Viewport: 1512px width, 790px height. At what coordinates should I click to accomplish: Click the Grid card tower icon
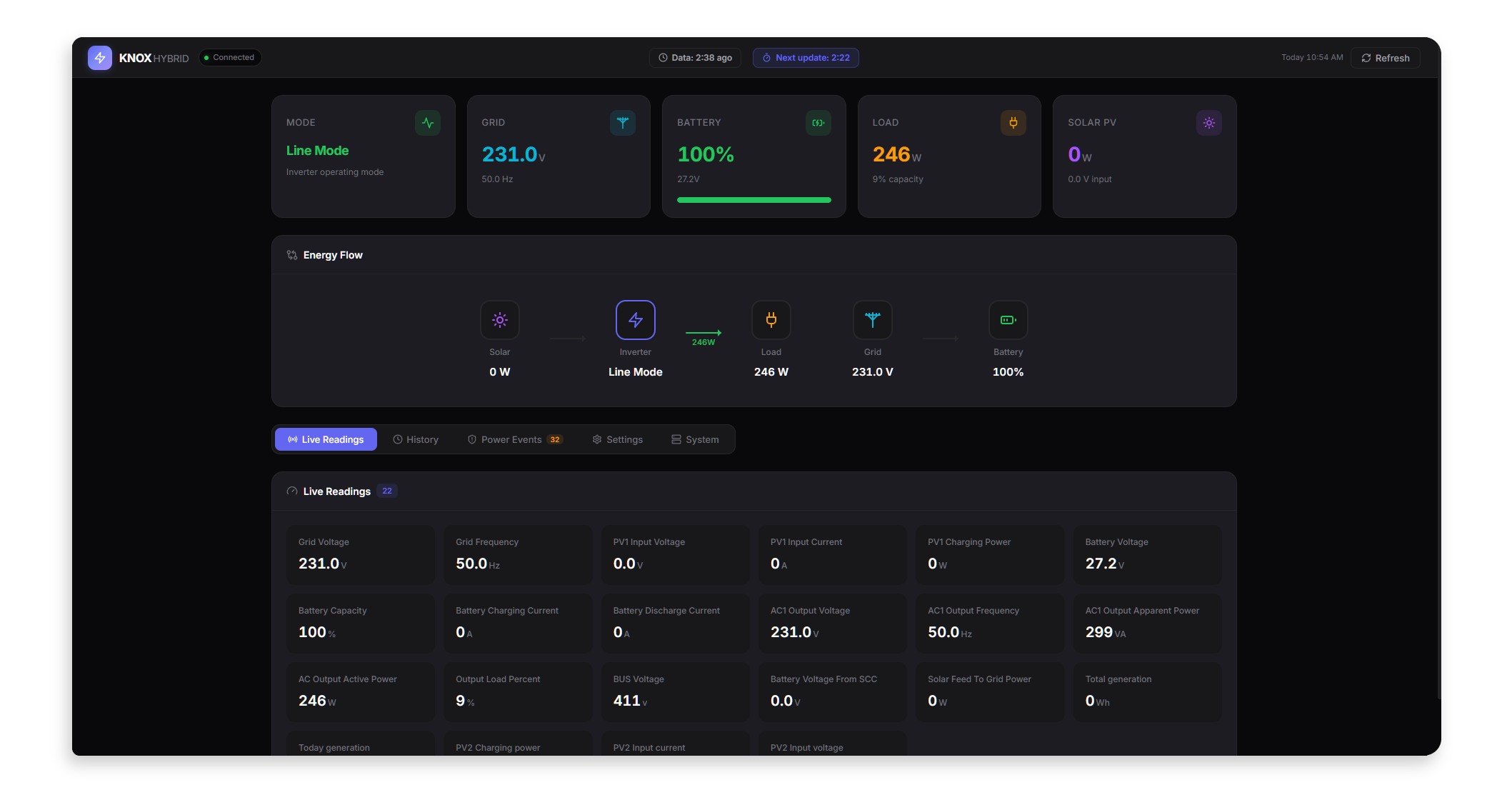(x=623, y=123)
